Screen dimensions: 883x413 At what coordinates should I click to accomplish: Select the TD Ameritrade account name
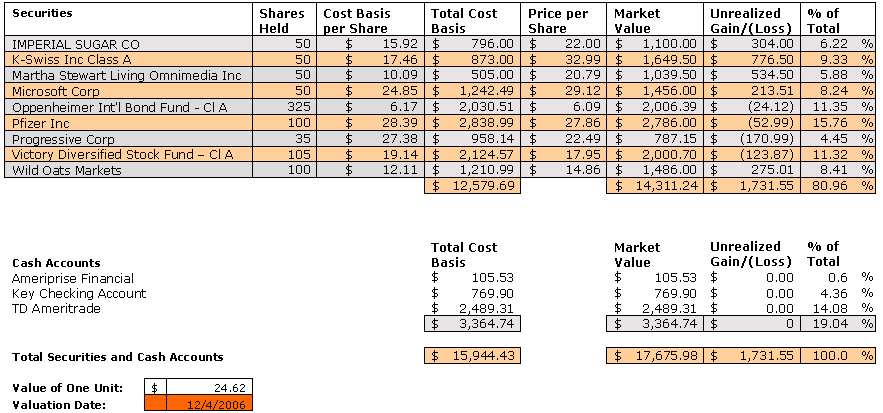click(x=56, y=308)
